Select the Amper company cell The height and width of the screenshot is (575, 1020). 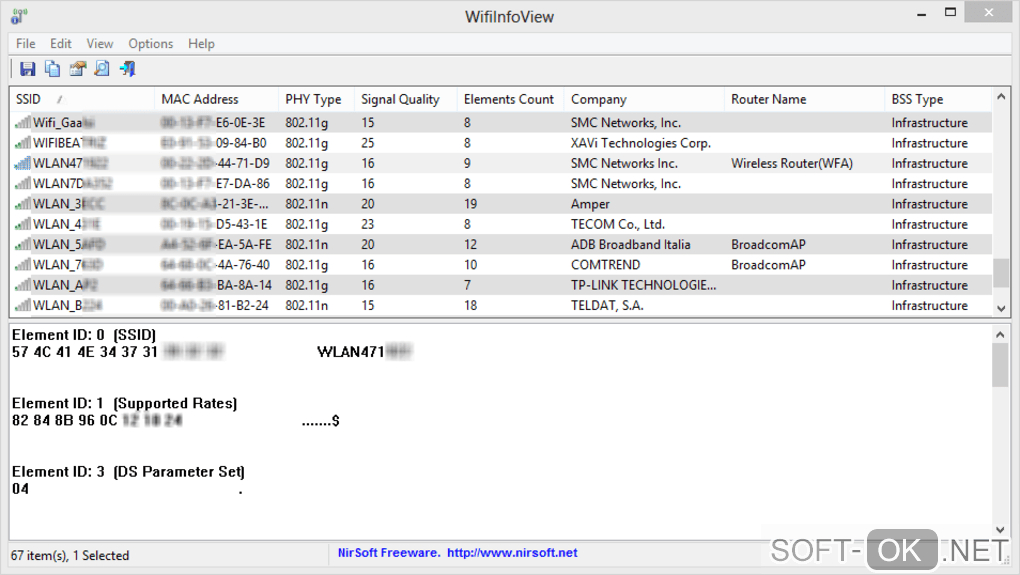pos(590,204)
